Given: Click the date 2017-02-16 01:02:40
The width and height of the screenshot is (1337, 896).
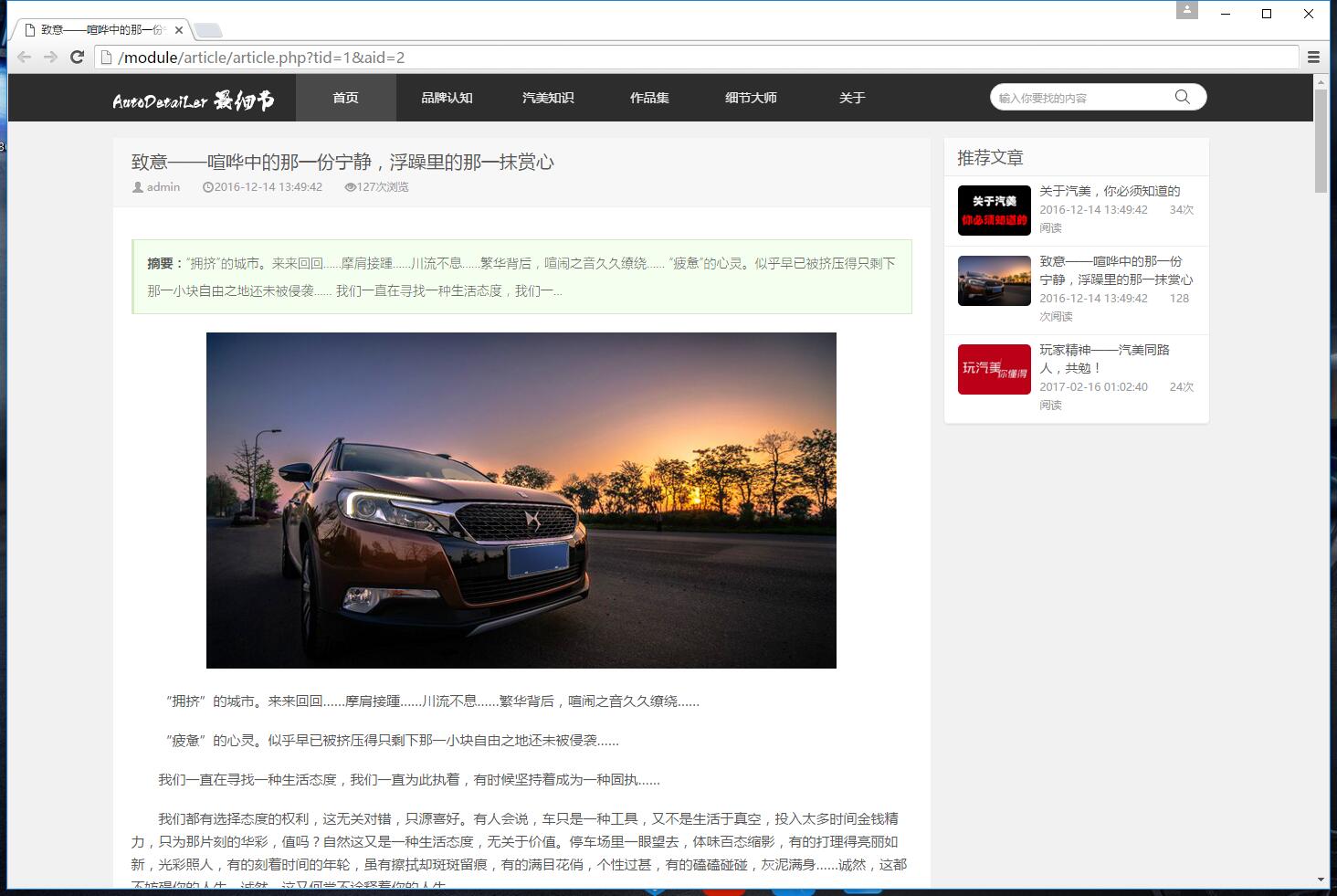Looking at the screenshot, I should coord(1093,386).
